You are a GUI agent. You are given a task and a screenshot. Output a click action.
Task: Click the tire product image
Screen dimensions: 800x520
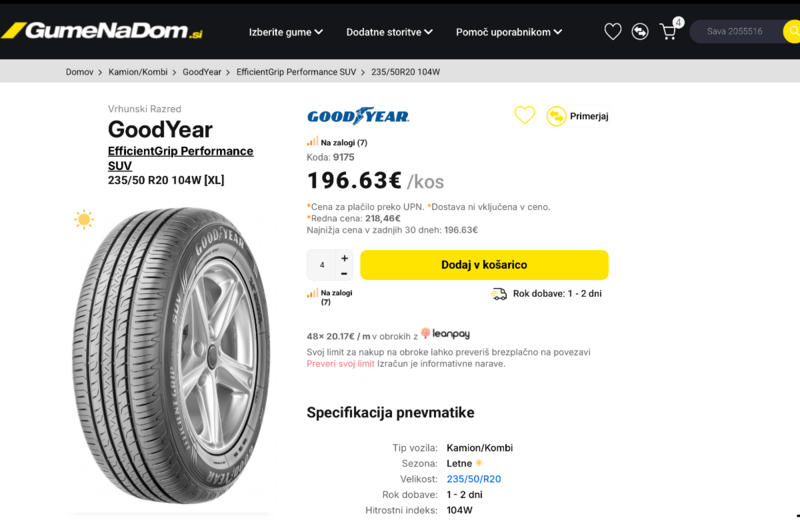click(171, 357)
